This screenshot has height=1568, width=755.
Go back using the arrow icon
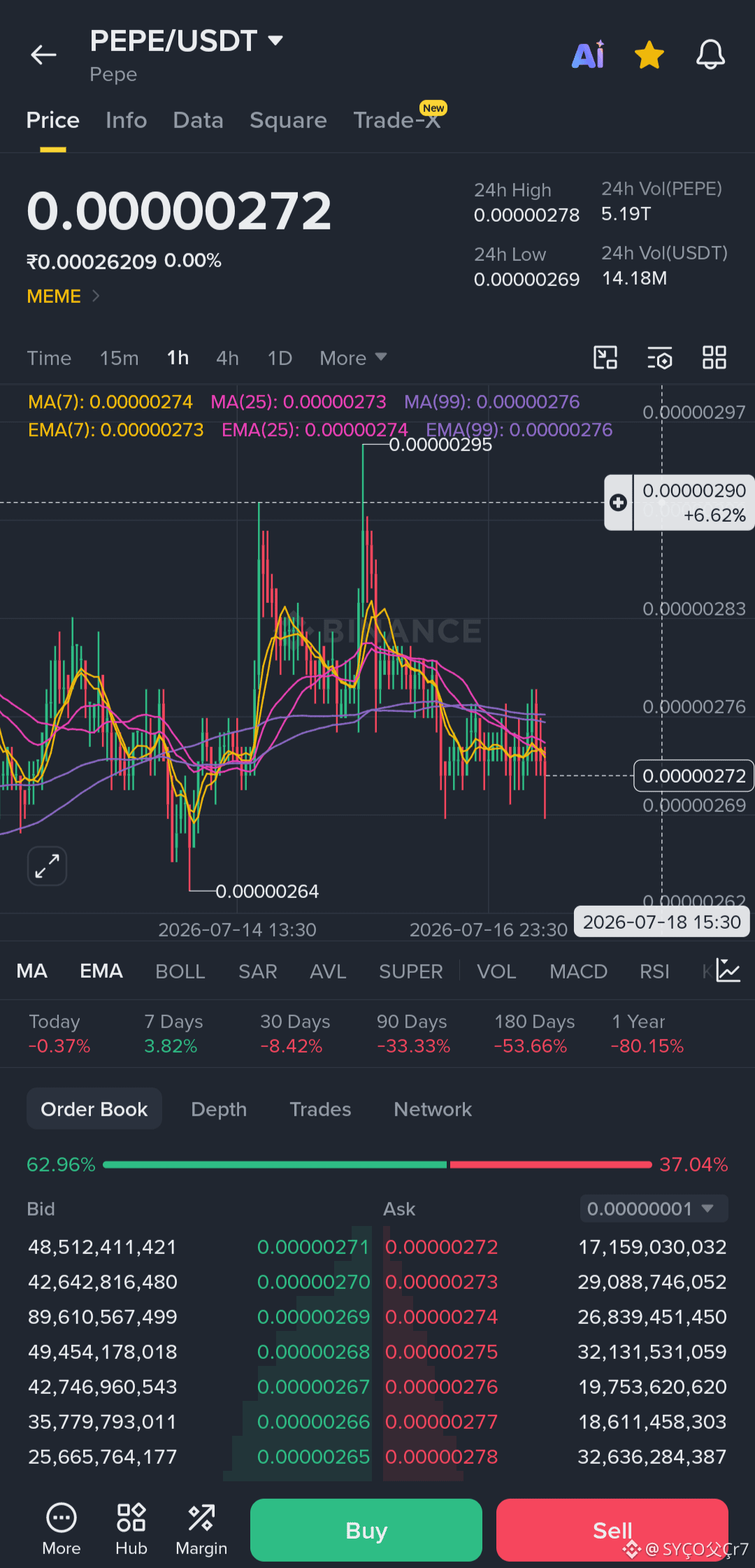pos(43,55)
